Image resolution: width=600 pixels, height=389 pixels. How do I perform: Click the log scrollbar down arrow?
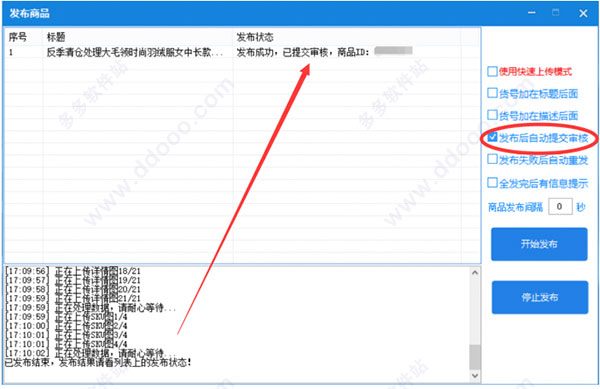point(475,376)
